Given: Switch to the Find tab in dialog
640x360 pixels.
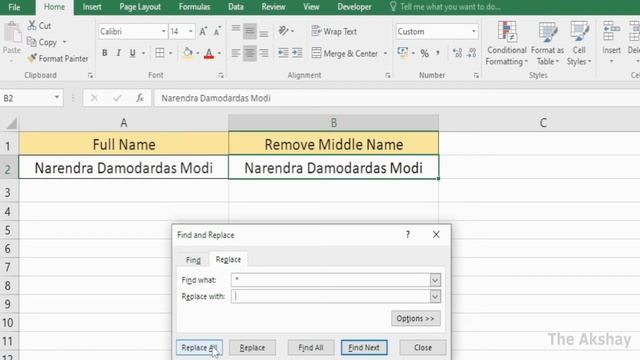Looking at the screenshot, I should (193, 260).
